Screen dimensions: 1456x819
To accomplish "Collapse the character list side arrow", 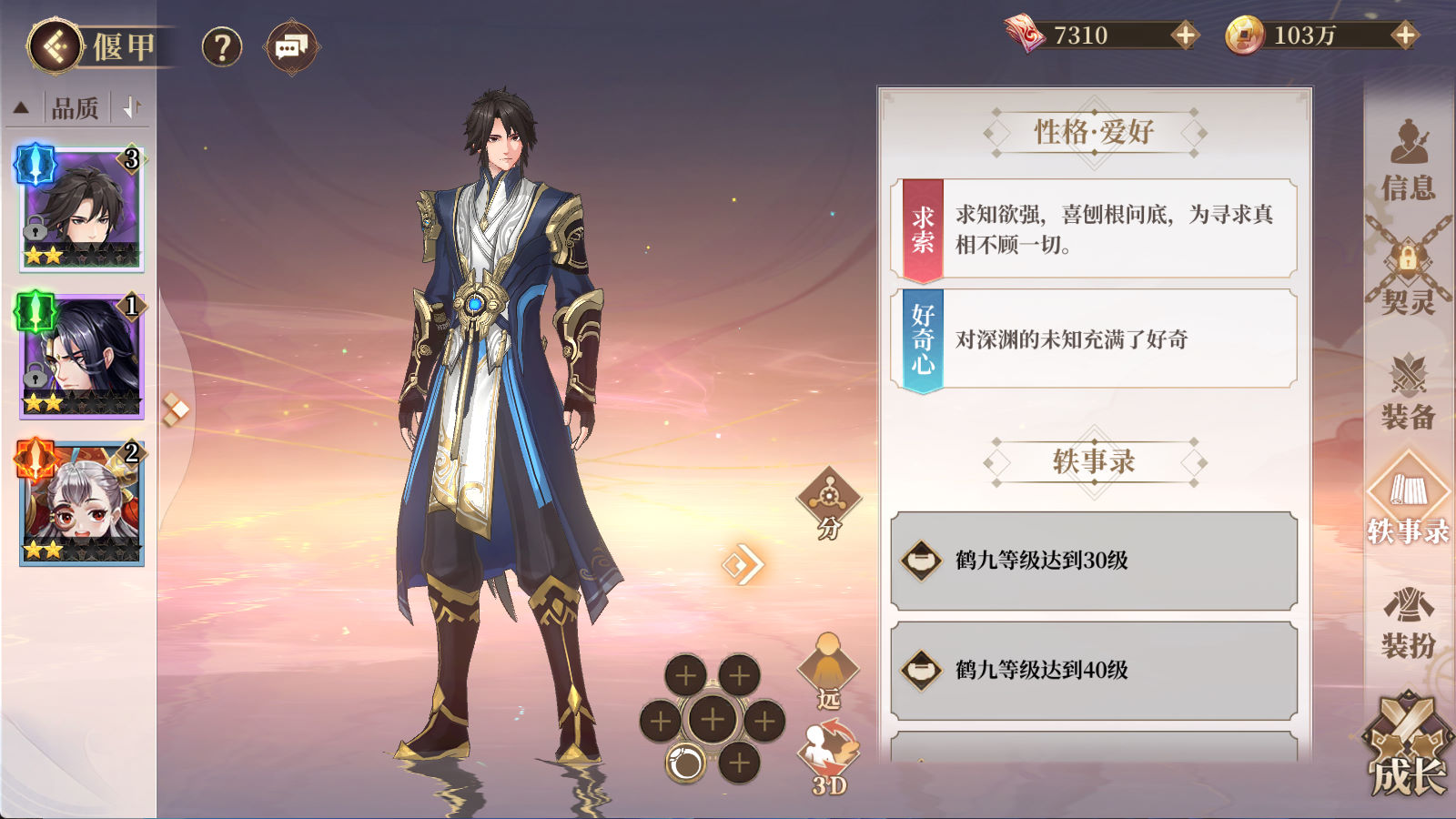I will point(175,409).
